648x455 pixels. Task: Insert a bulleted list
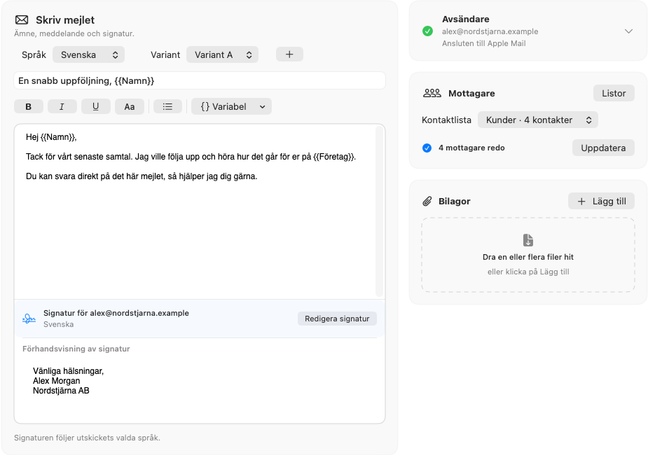(x=167, y=107)
